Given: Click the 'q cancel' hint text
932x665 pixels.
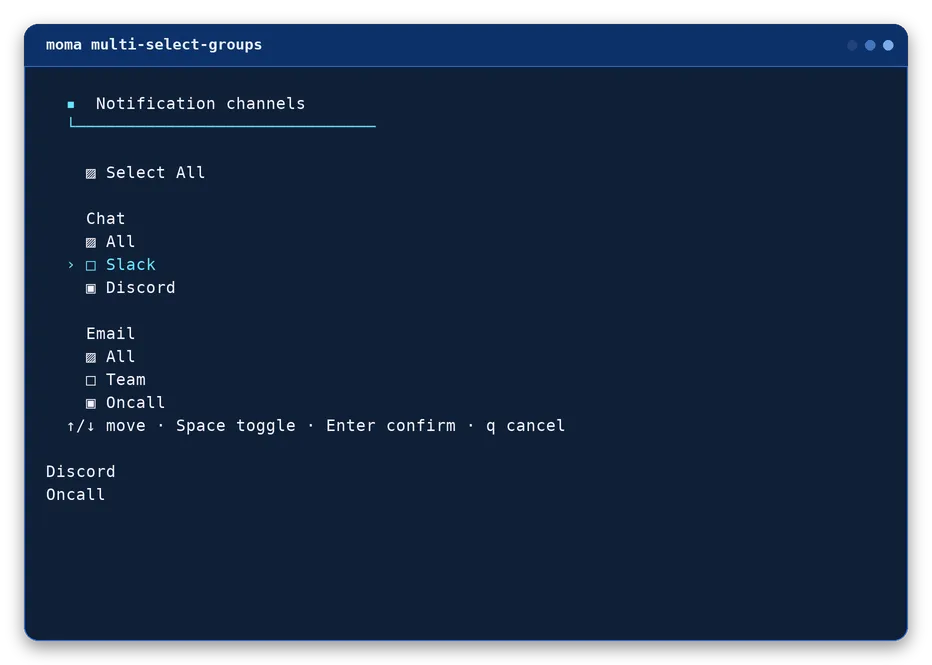Looking at the screenshot, I should [525, 426].
